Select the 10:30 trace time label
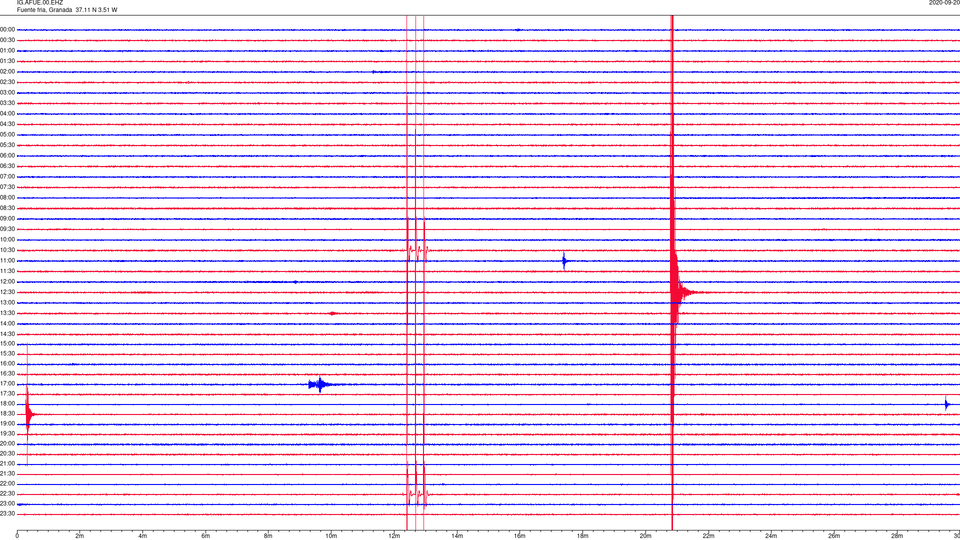 (x=7, y=250)
